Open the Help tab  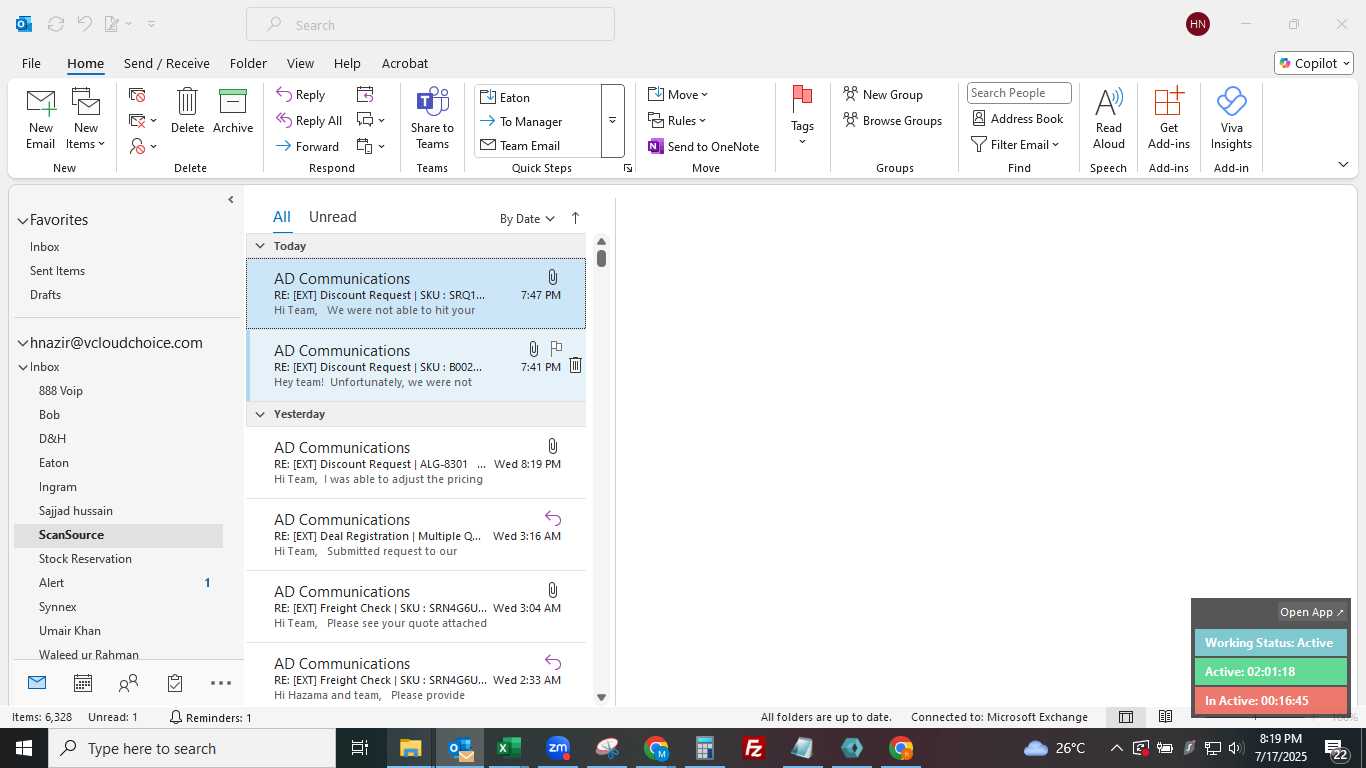pos(347,63)
